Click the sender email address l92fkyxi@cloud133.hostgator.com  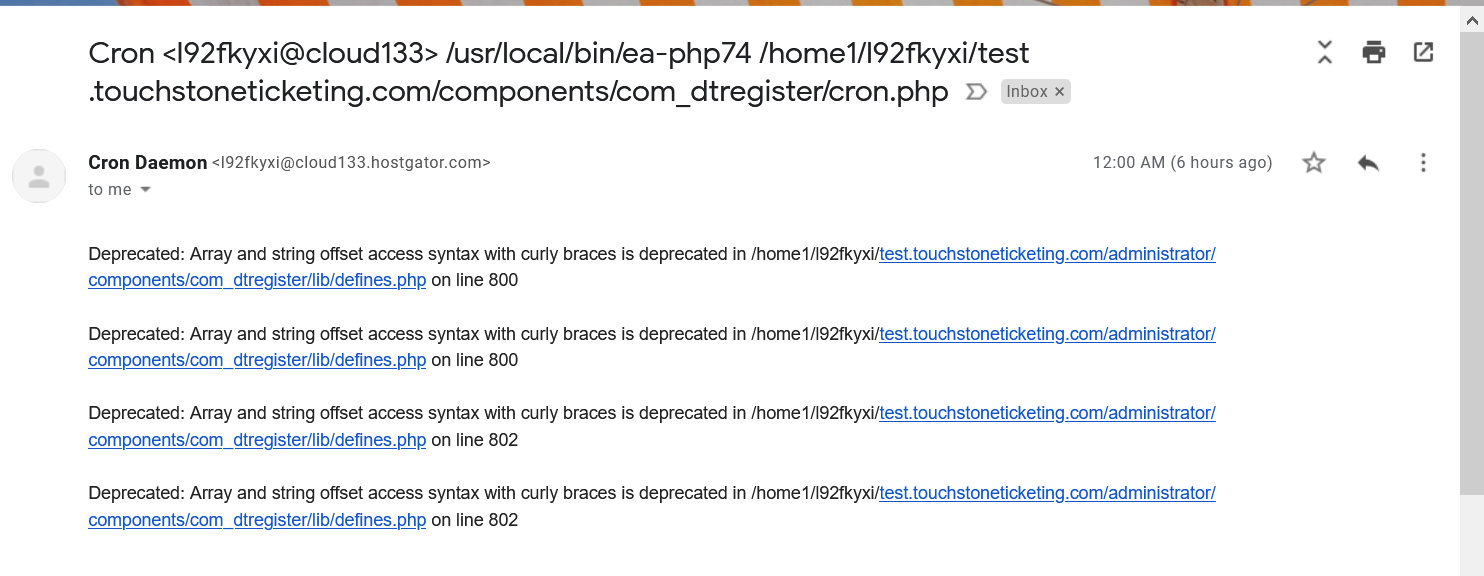[x=351, y=162]
